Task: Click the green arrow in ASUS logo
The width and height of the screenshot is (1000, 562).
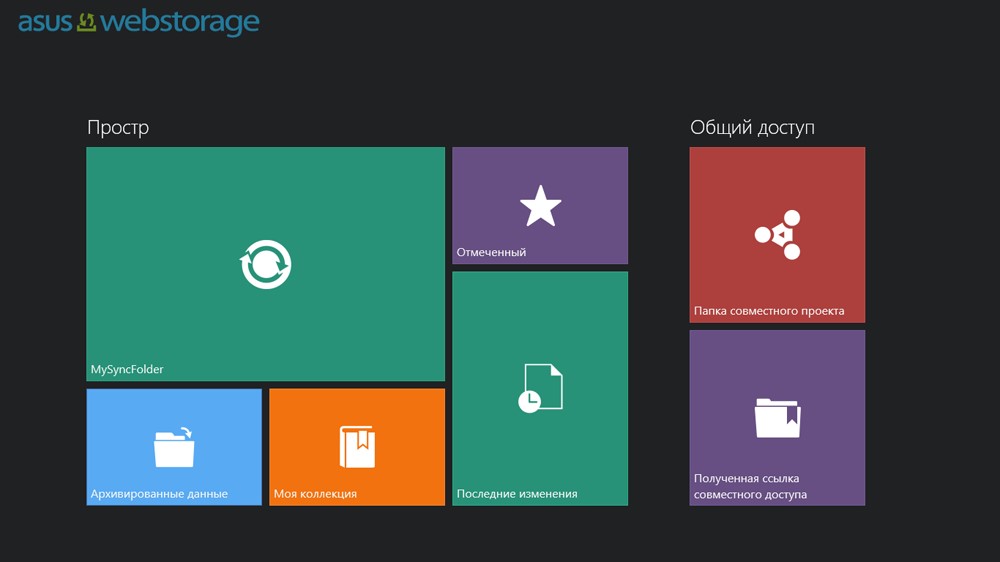Action: (86, 22)
